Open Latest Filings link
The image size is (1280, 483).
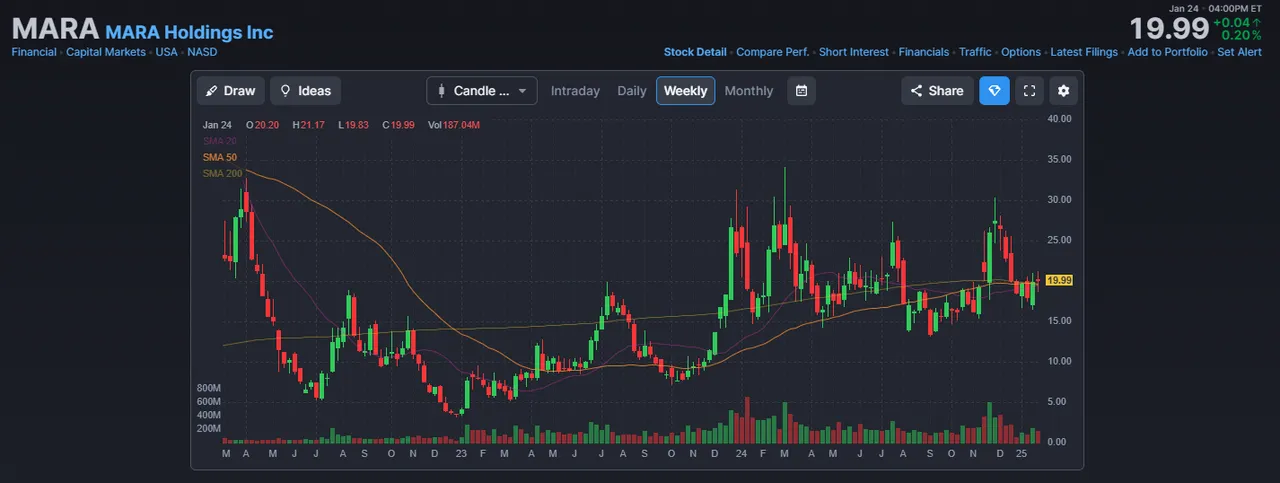1084,52
